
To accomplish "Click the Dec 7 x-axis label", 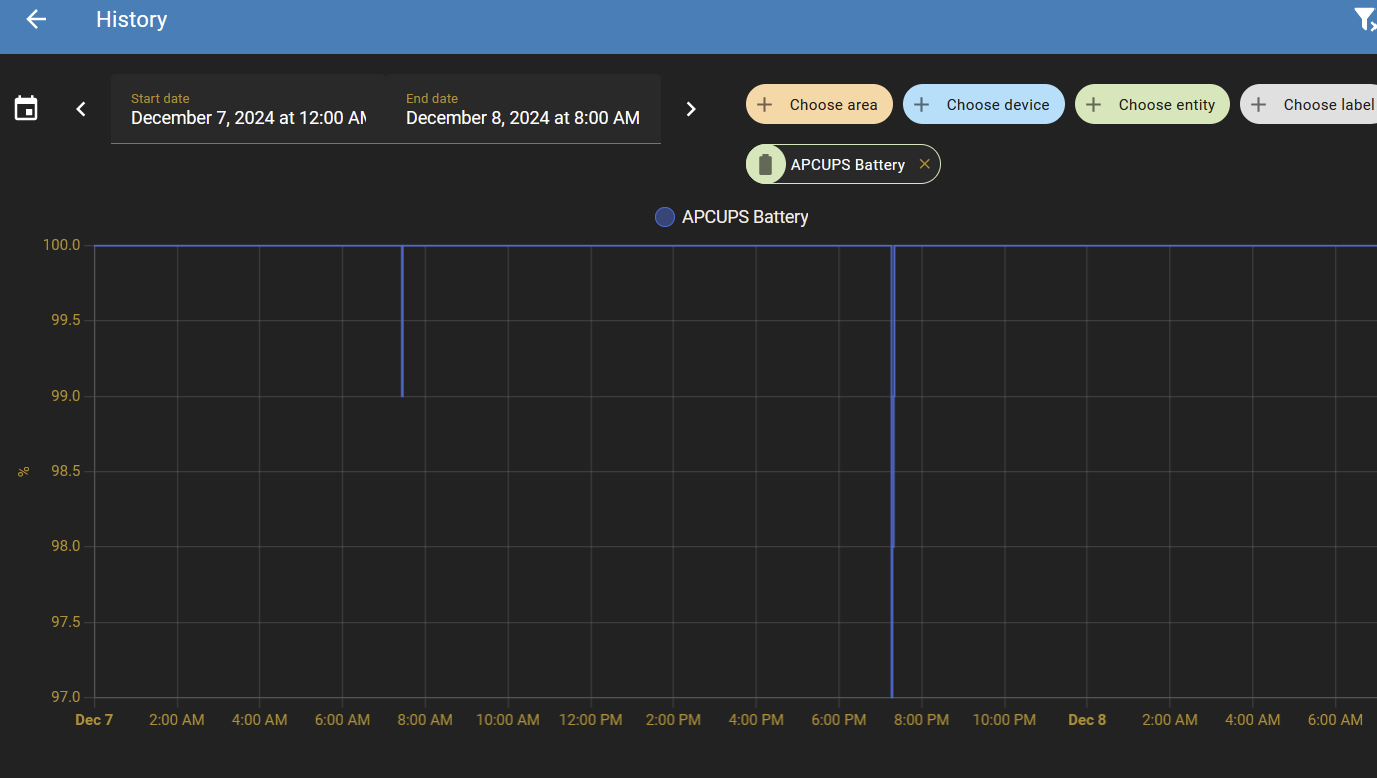I will click(95, 720).
